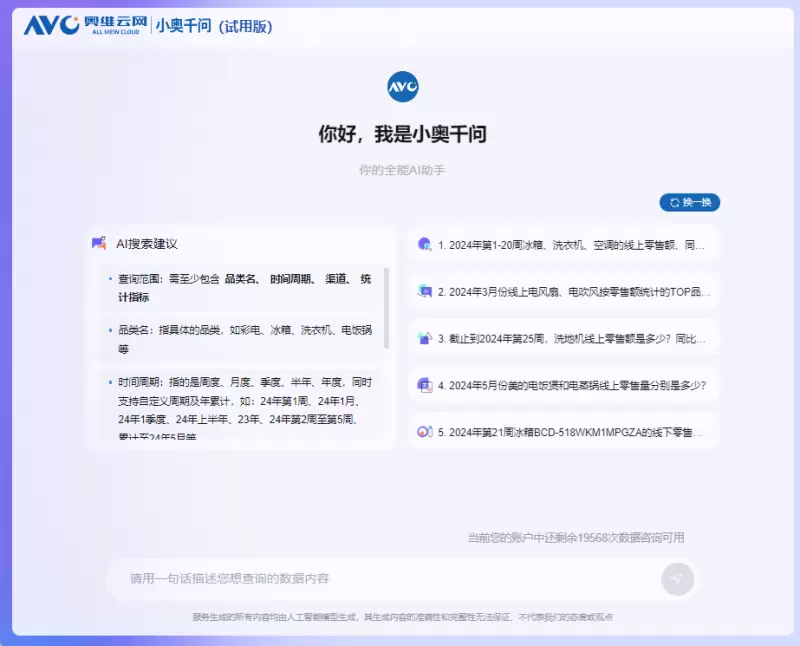Click the 小奥千问 (试用版) header title
800x646 pixels.
pos(214,27)
